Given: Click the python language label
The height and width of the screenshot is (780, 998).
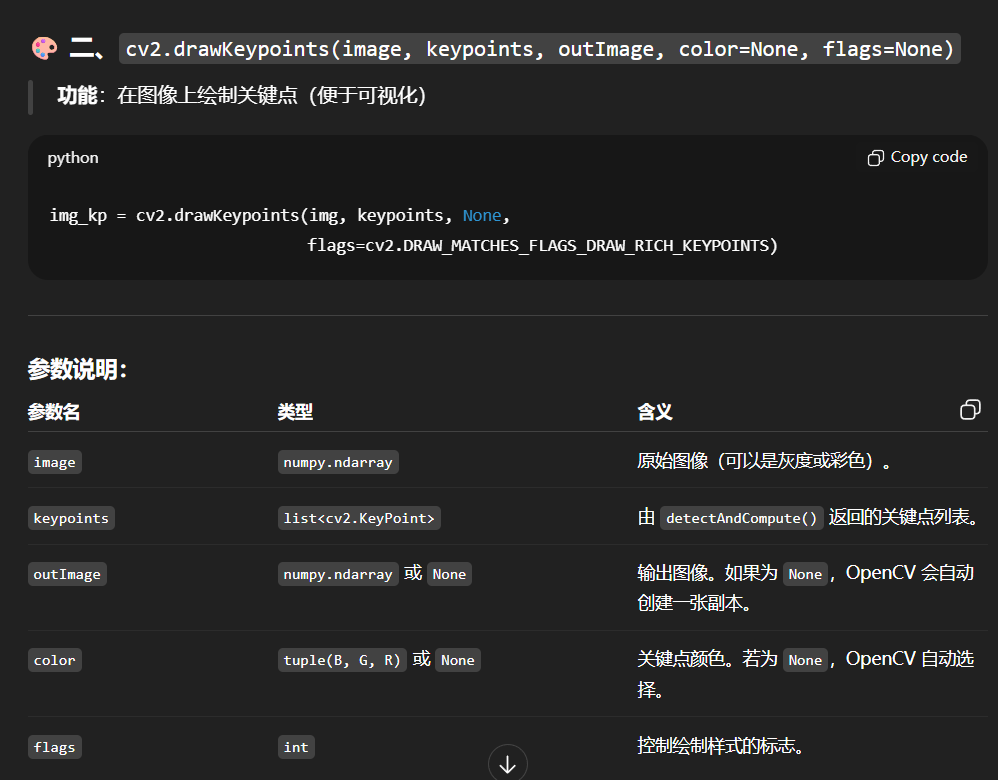Looking at the screenshot, I should pyautogui.click(x=73, y=158).
